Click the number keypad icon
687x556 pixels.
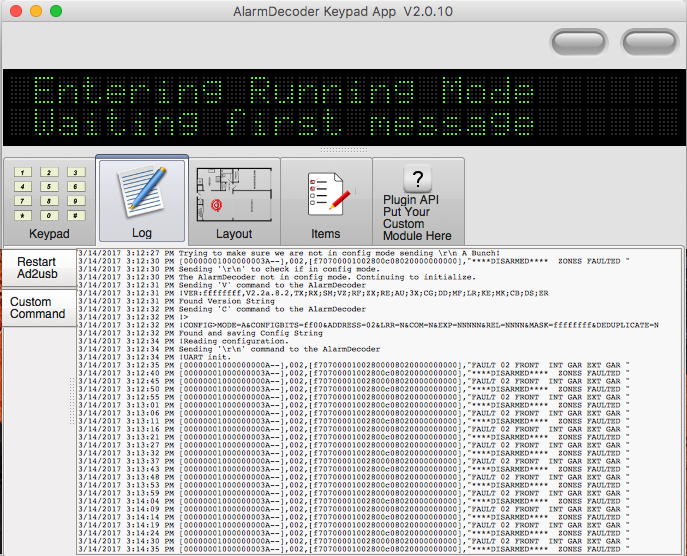coord(49,194)
